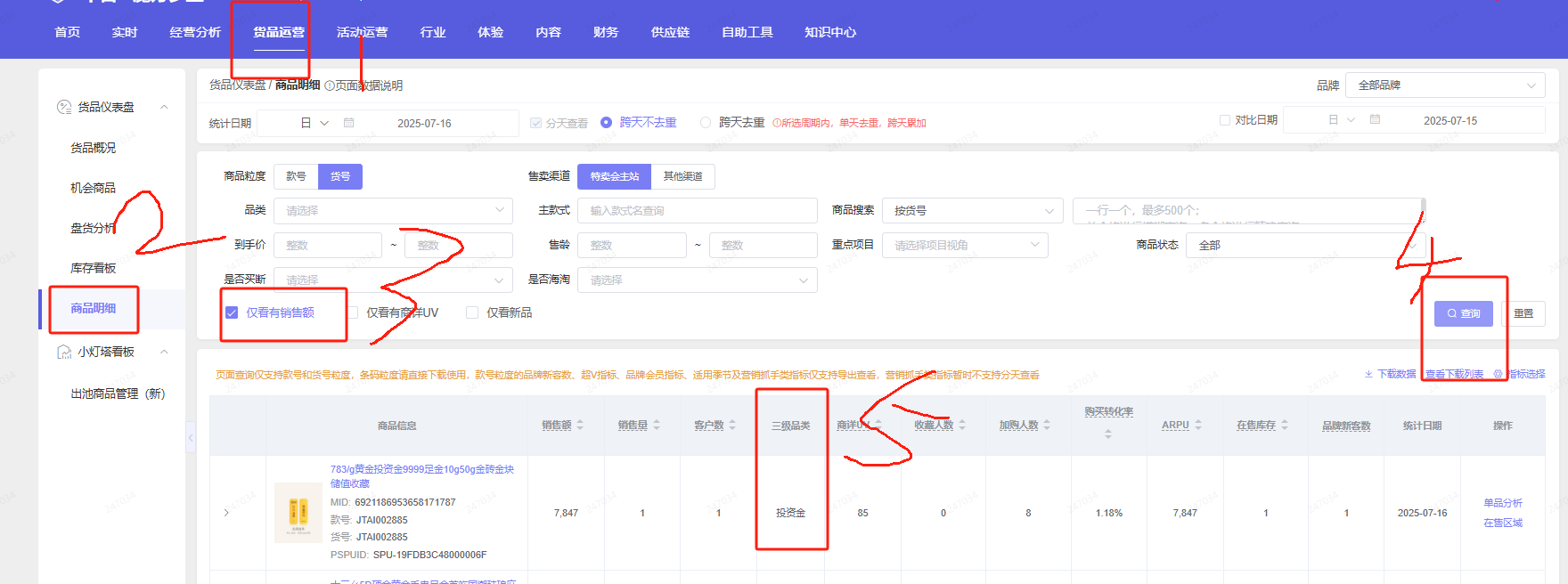Switch to the 活动运营 top menu
The width and height of the screenshot is (1568, 584).
tap(362, 32)
